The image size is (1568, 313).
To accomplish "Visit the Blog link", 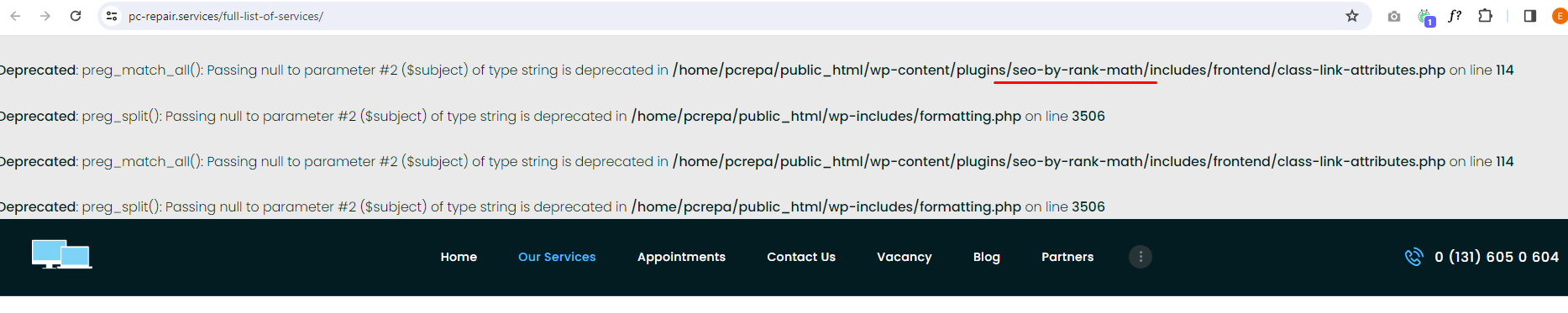I will pos(987,257).
